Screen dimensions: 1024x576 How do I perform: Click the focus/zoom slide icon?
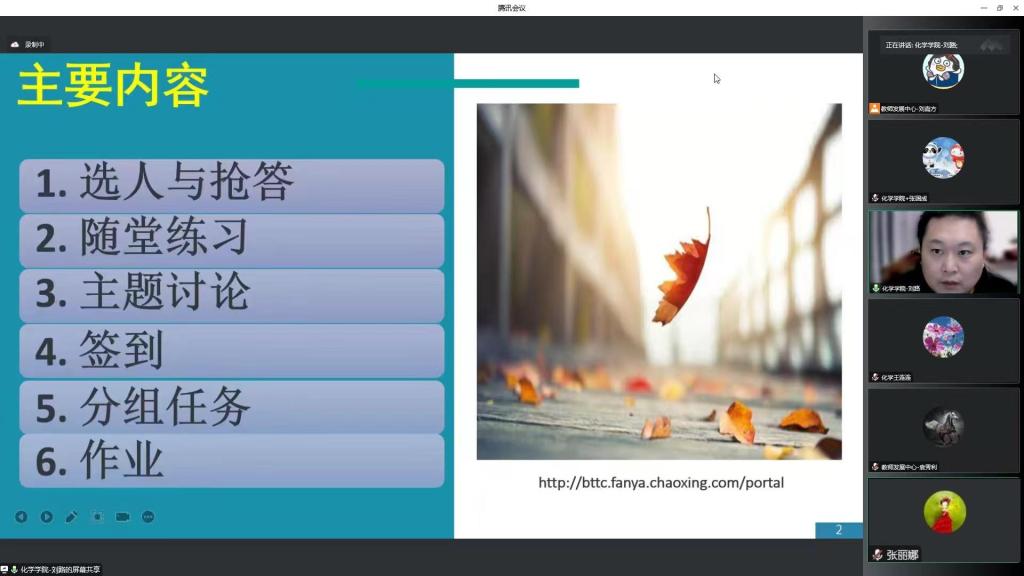pyautogui.click(x=97, y=517)
